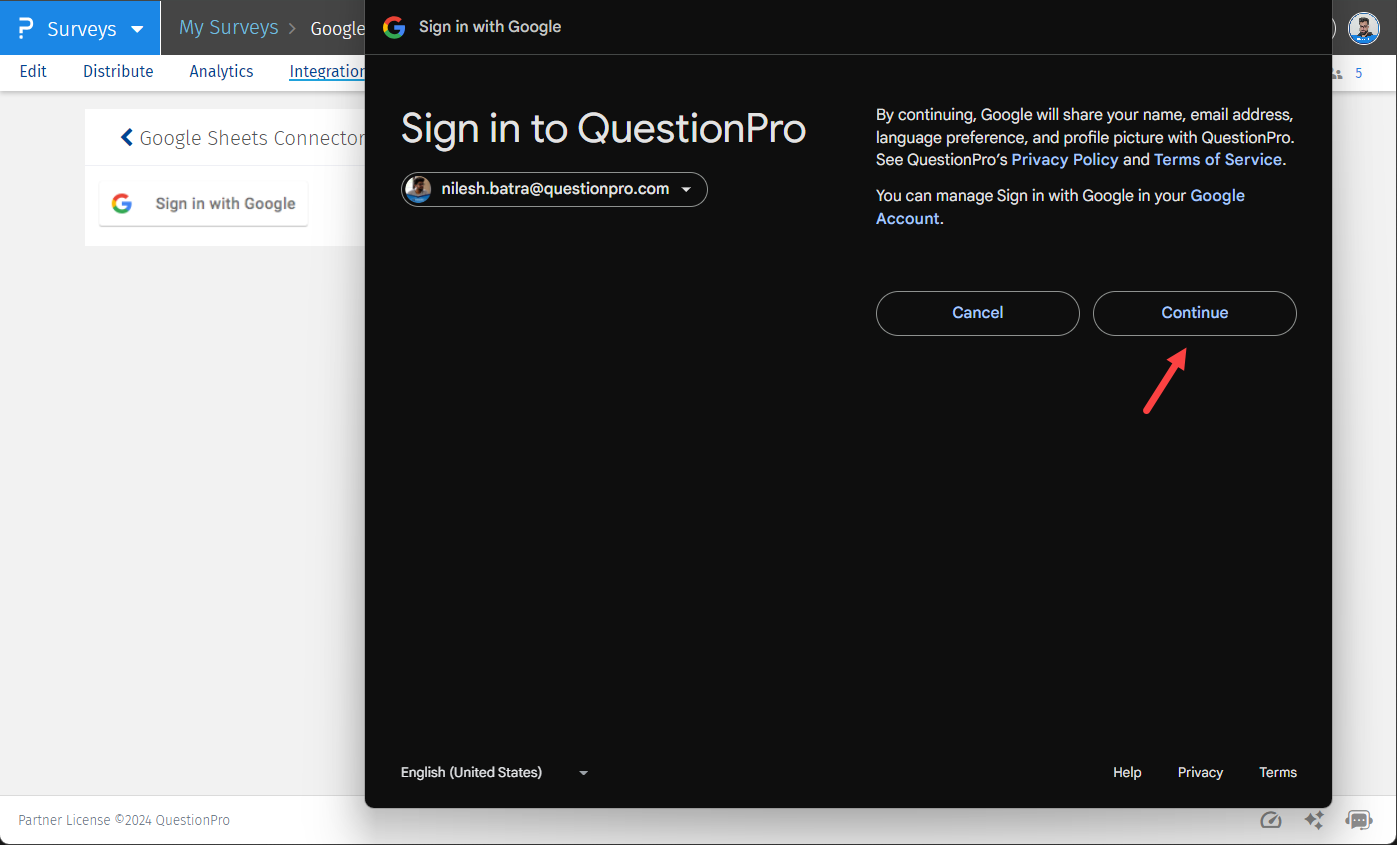Image resolution: width=1397 pixels, height=845 pixels.
Task: Click the Google G logo in dialog header
Action: [x=394, y=27]
